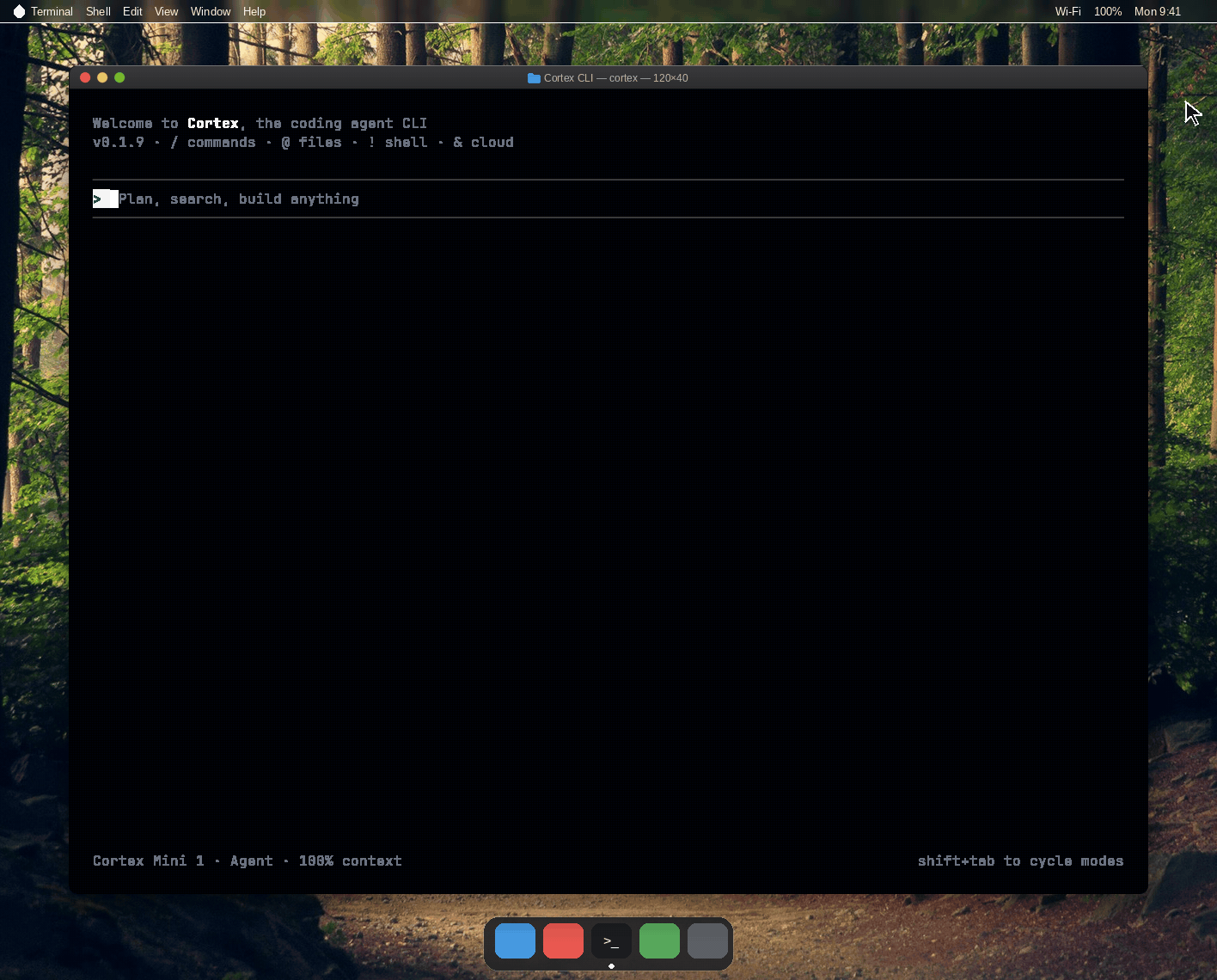This screenshot has height=980, width=1217.
Task: Open the Window menu
Action: (x=211, y=11)
